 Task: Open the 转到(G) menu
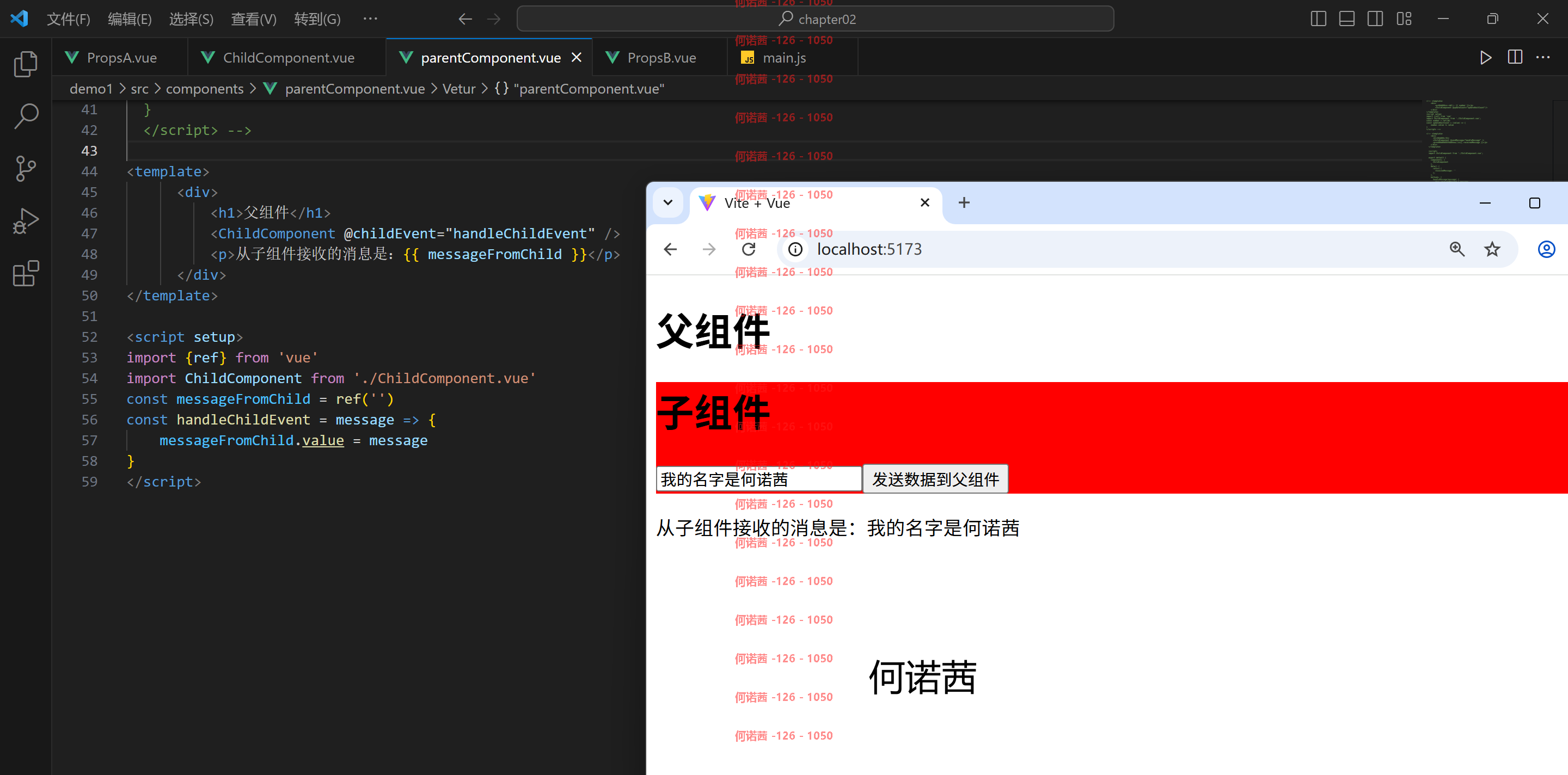pos(317,19)
